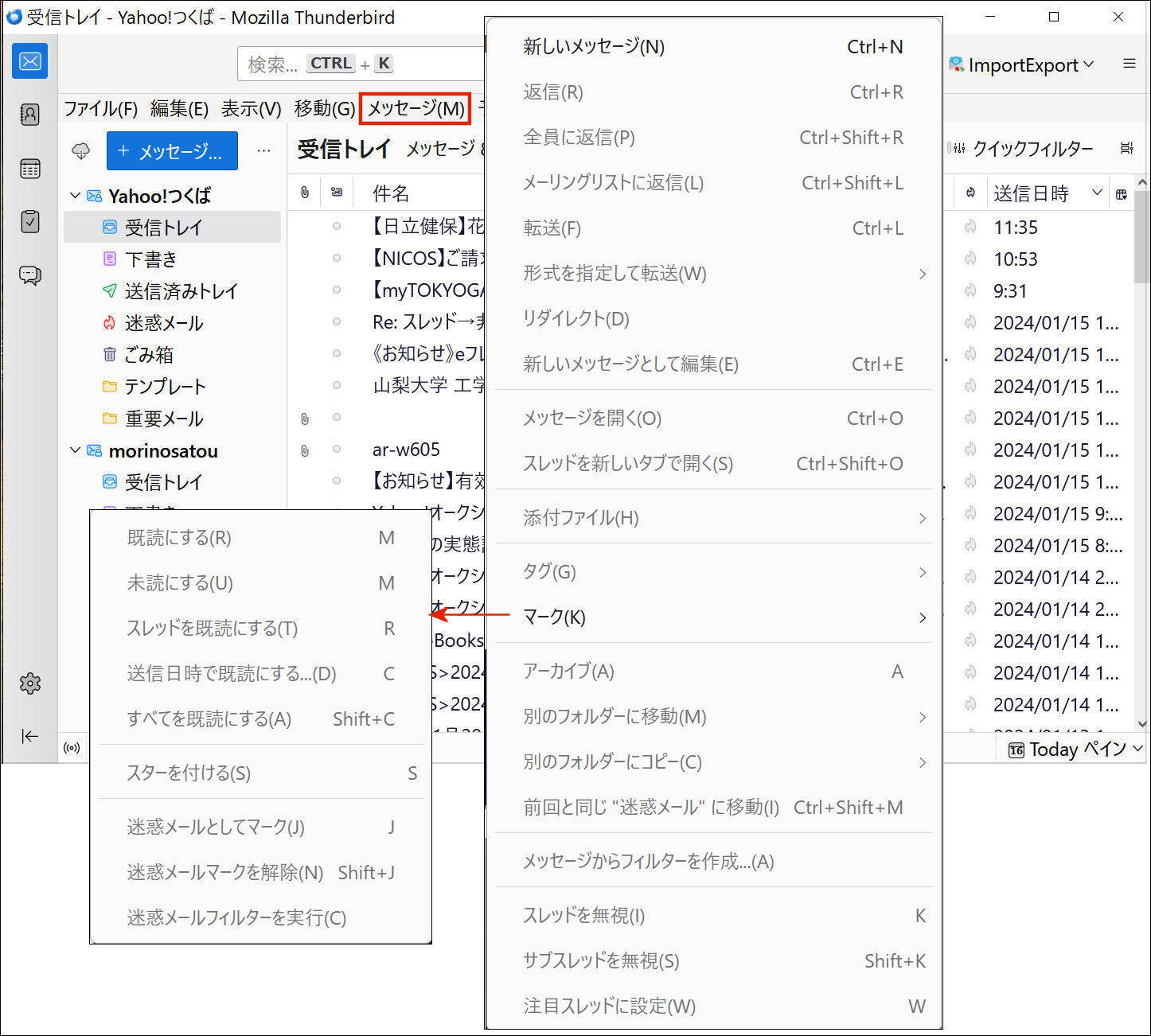Screen dimensions: 1151x1036
Task: Open the hamburger application menu
Action: [1129, 64]
